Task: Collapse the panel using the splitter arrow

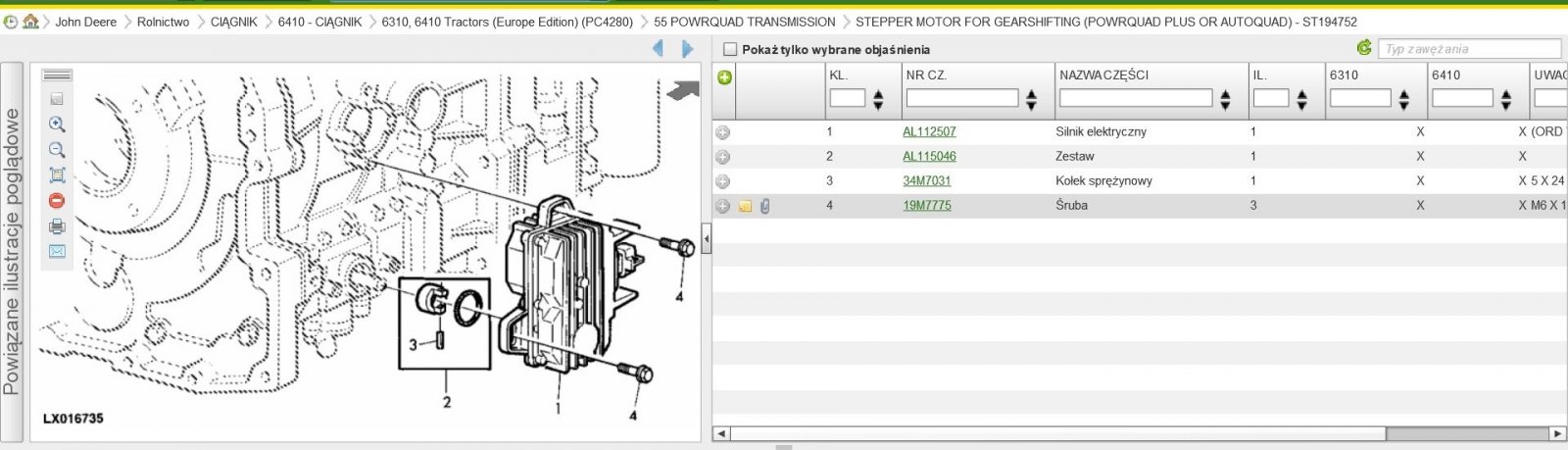Action: (707, 237)
